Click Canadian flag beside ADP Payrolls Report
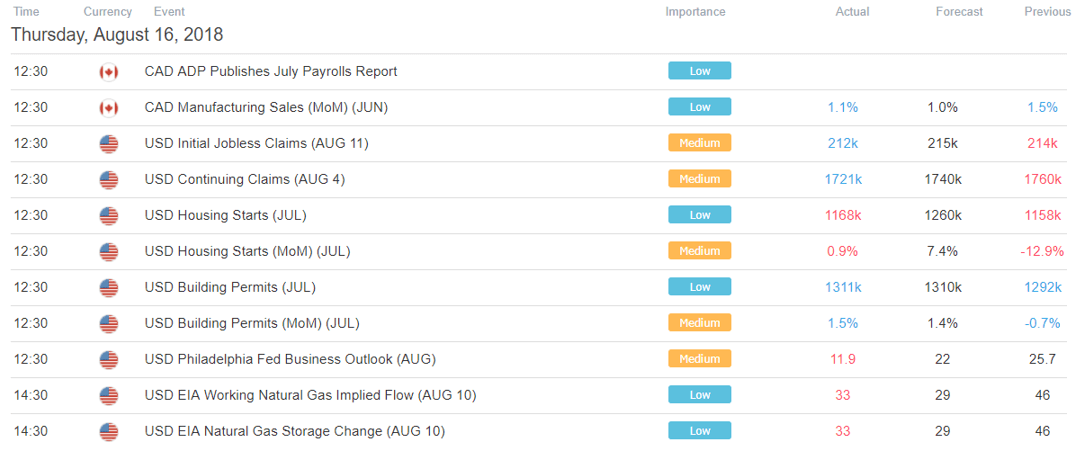The image size is (1078, 451). 109,72
